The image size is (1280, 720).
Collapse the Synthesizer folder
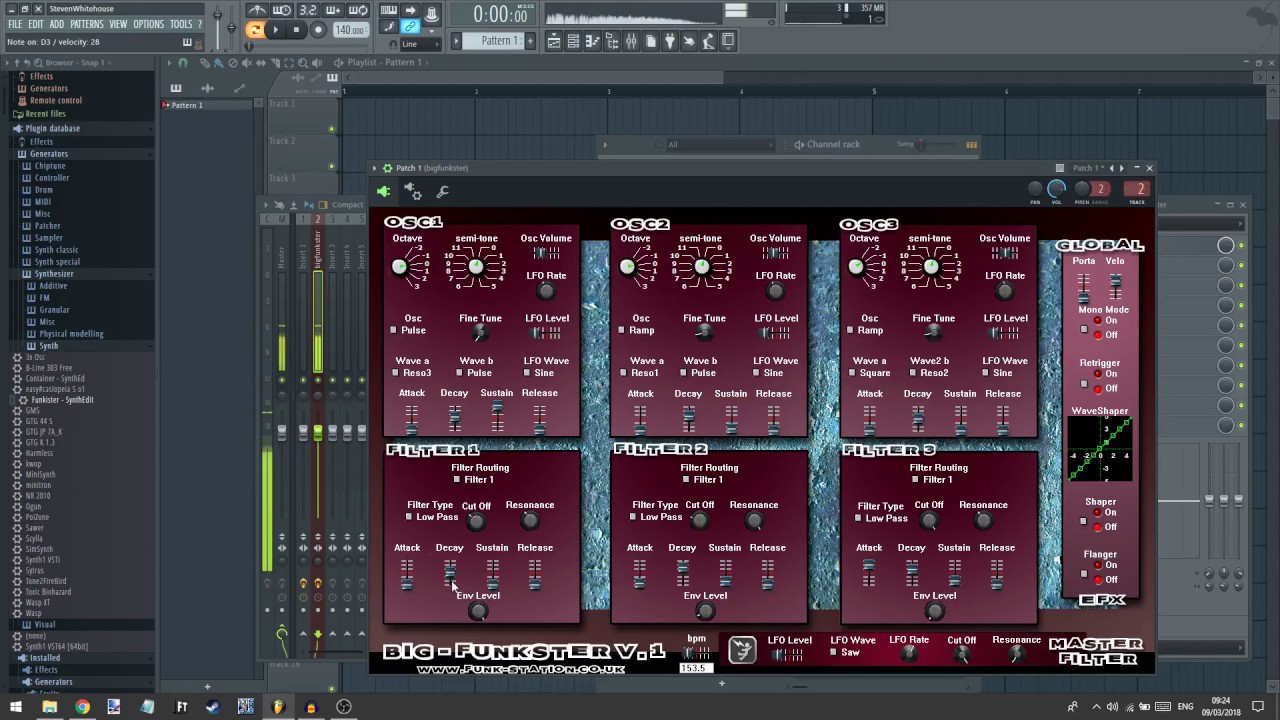tap(53, 274)
